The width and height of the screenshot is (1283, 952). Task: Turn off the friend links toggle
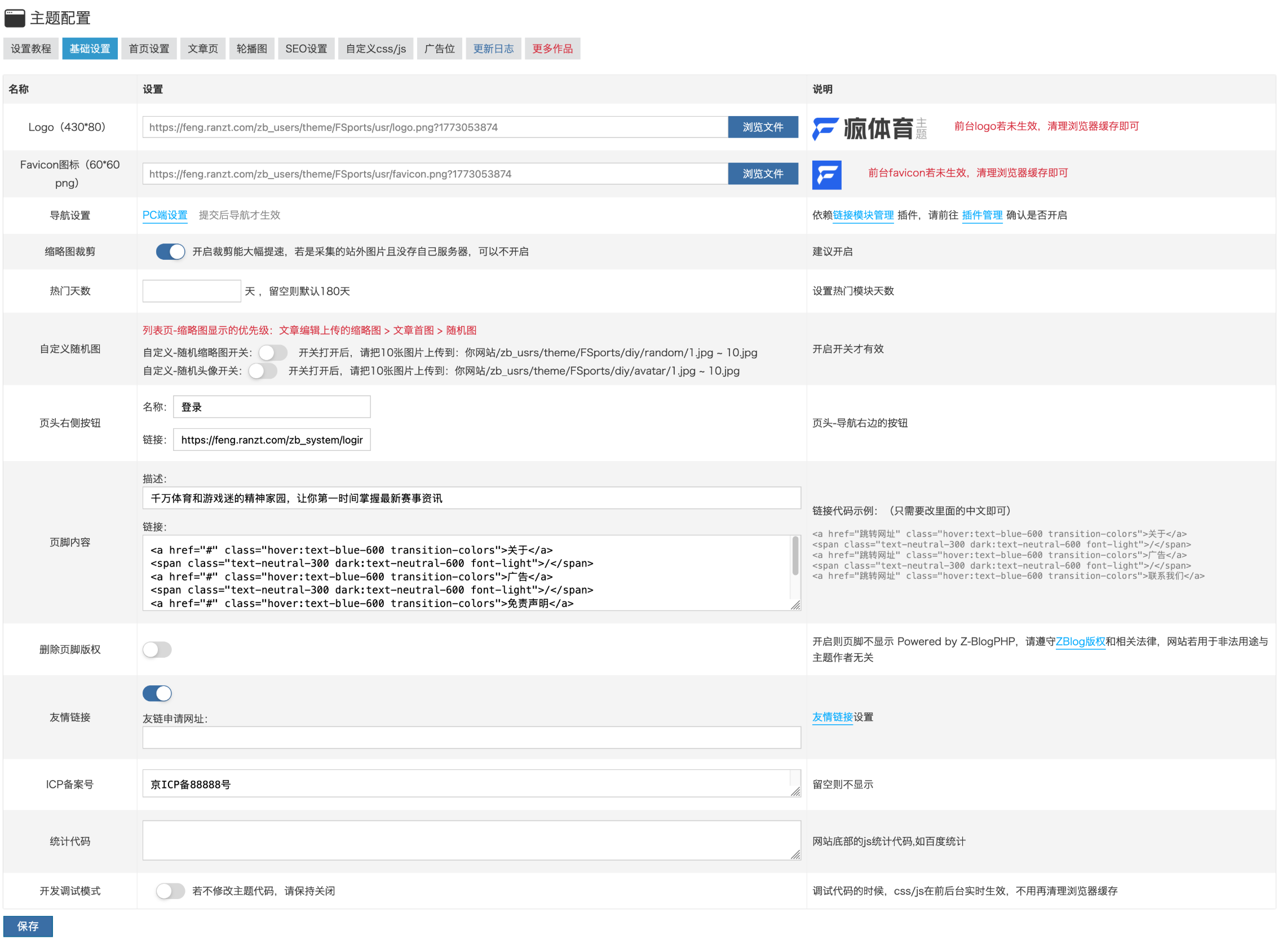coord(157,693)
